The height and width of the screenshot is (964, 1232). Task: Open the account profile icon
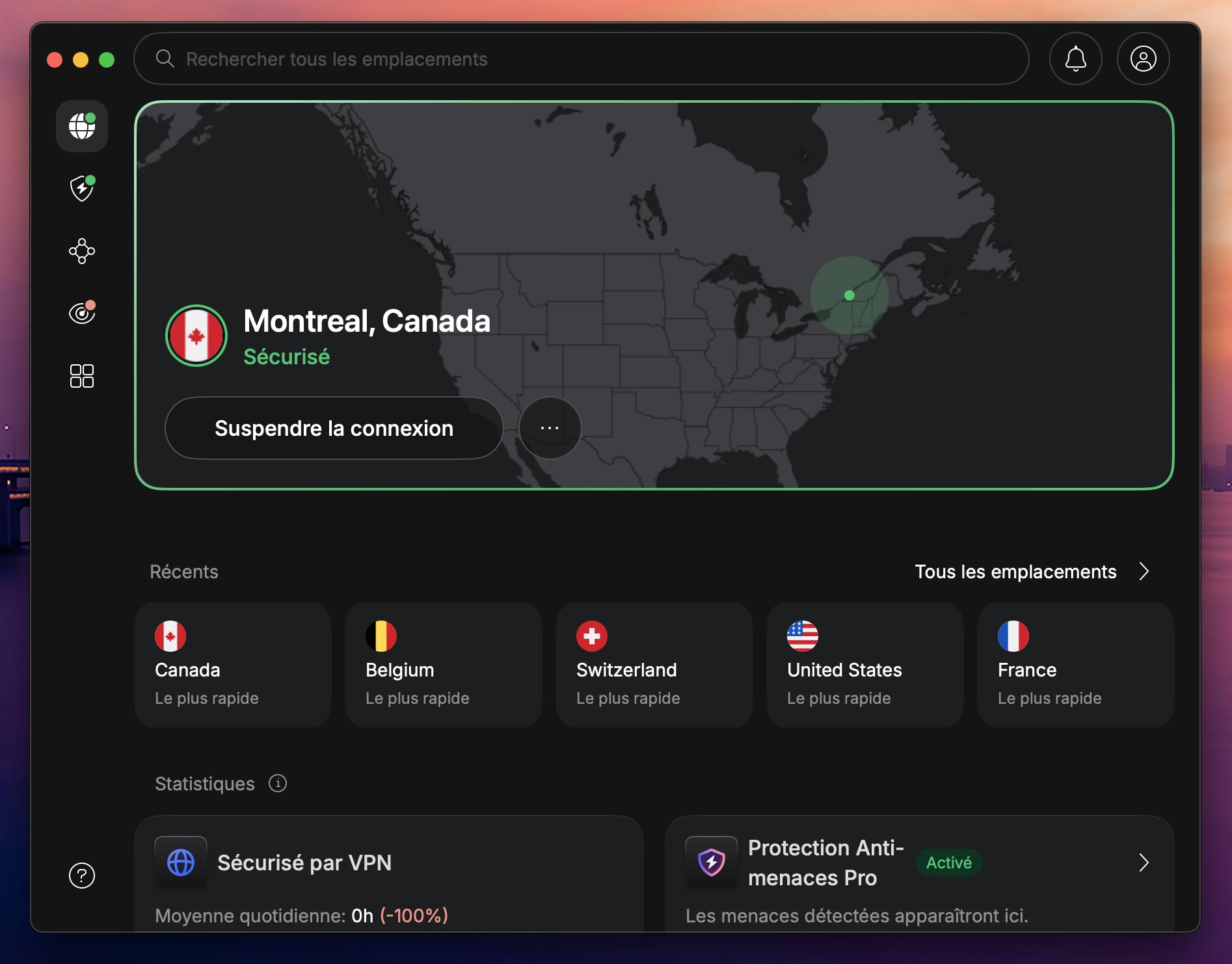1142,59
